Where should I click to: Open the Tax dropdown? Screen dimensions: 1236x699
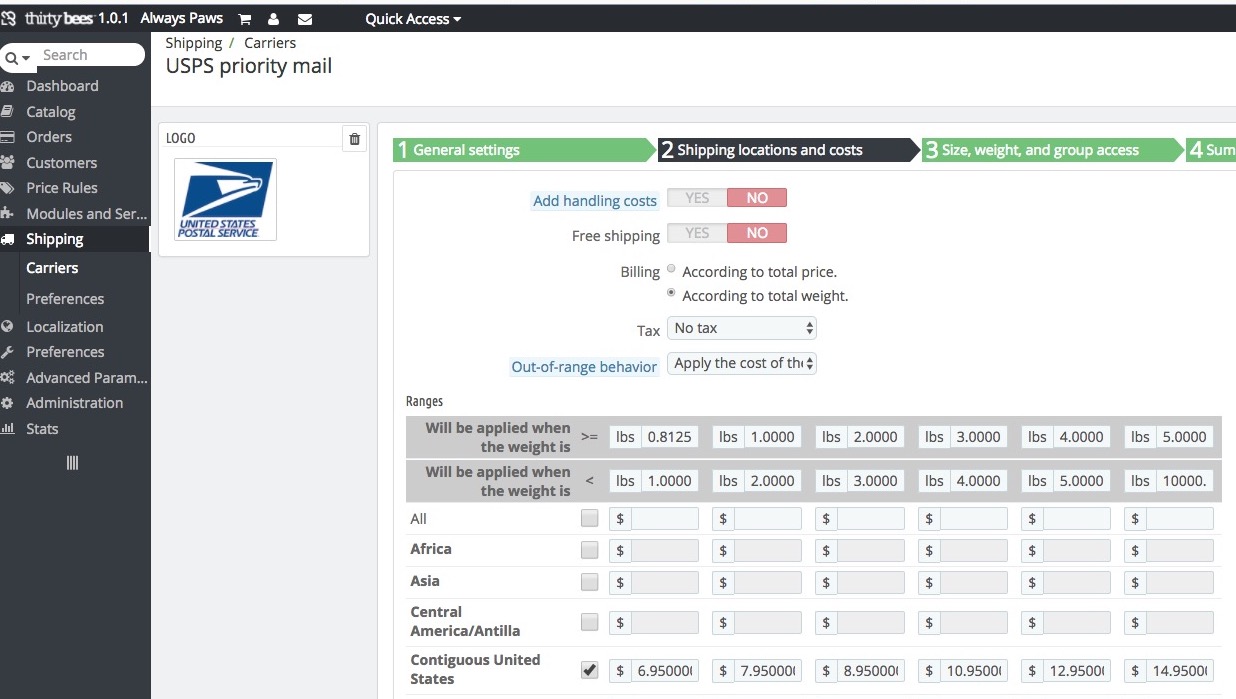741,328
